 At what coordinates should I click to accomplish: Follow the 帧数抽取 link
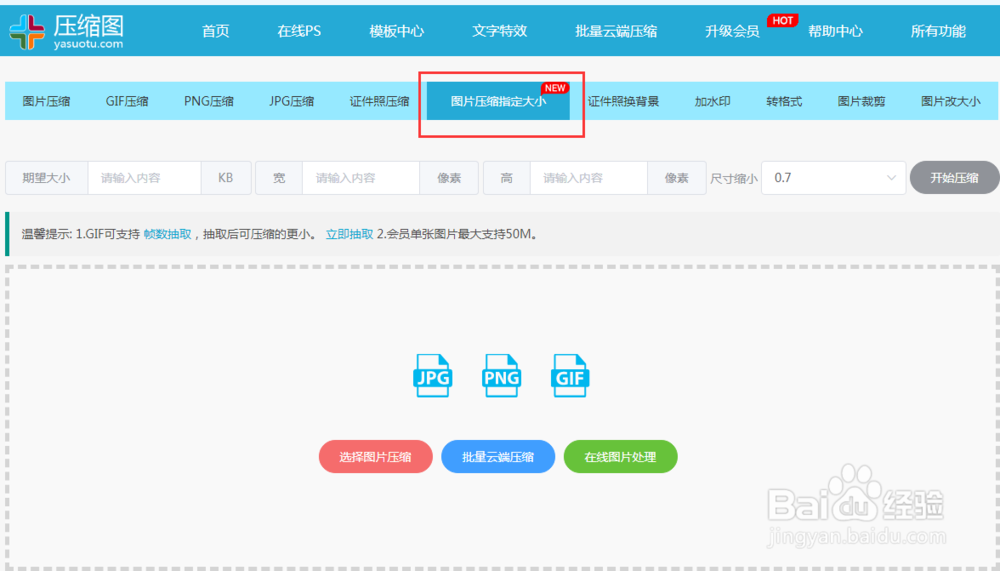click(x=167, y=234)
